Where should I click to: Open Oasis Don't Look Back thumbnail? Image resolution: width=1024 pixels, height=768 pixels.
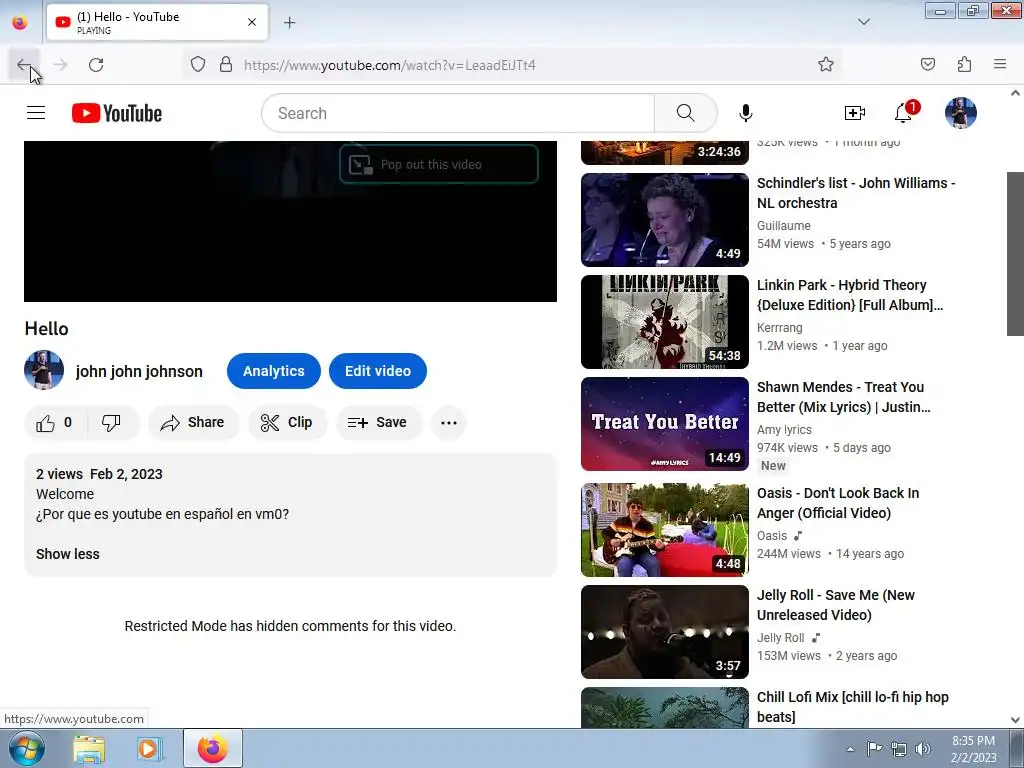coord(665,530)
